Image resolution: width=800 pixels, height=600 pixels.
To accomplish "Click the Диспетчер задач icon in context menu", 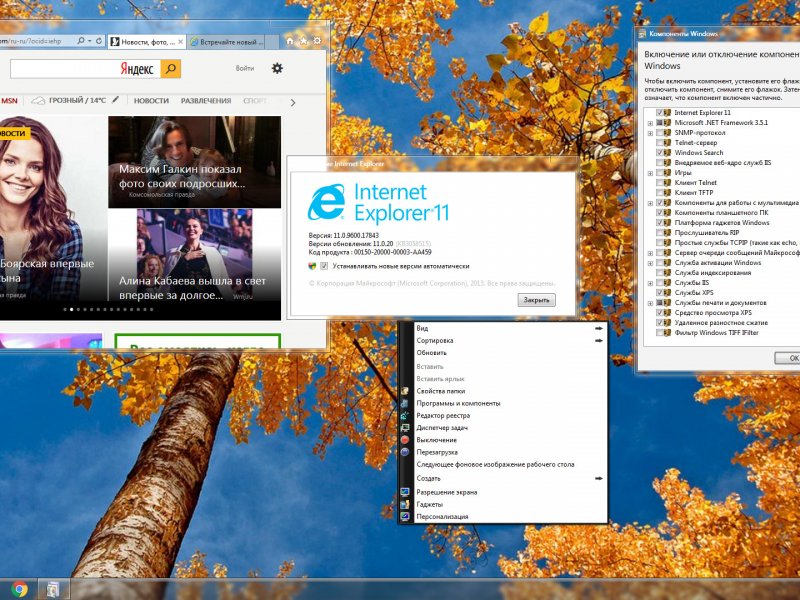I will [405, 428].
